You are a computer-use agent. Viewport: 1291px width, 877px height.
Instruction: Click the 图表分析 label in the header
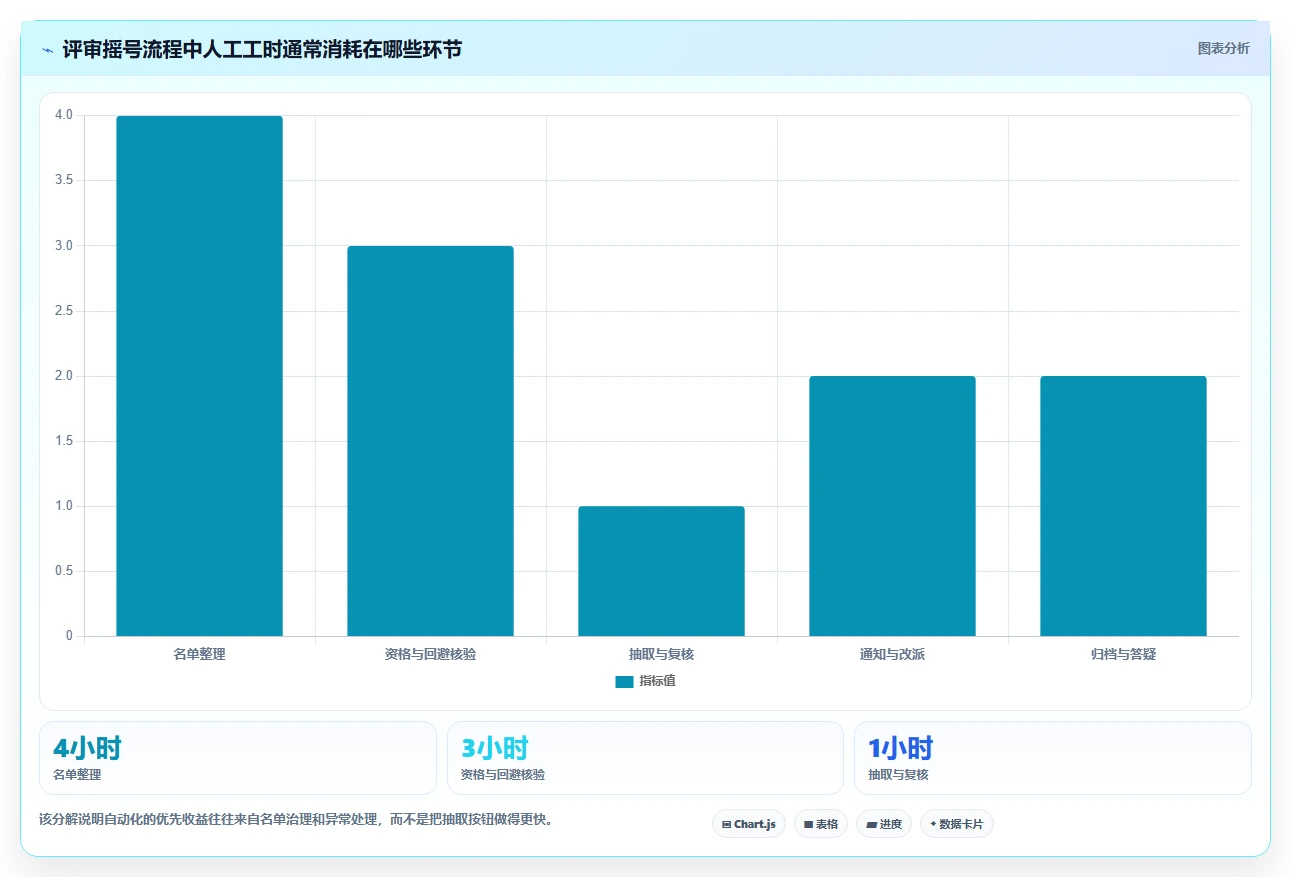(1223, 48)
